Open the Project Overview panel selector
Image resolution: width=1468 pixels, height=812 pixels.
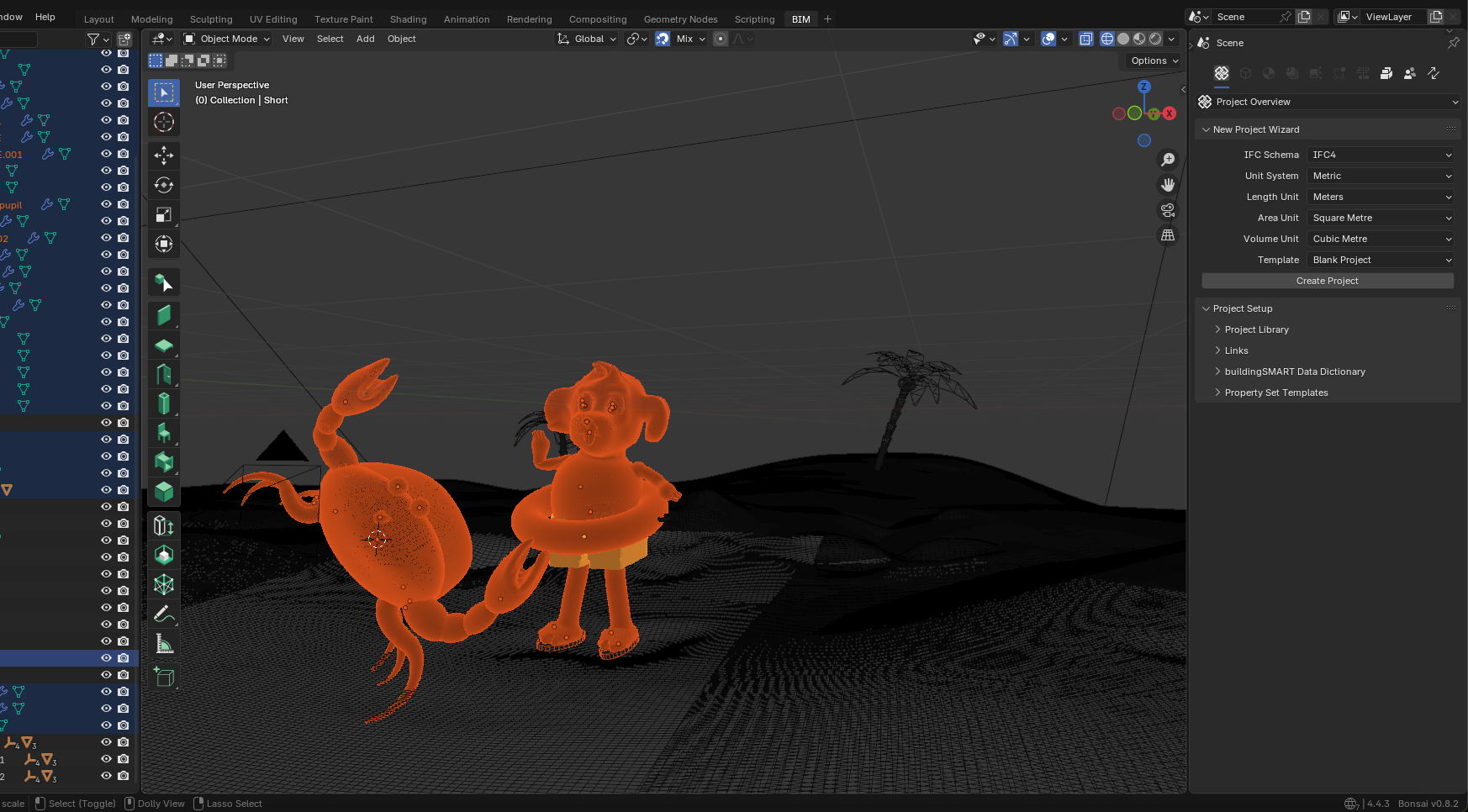(x=1328, y=102)
